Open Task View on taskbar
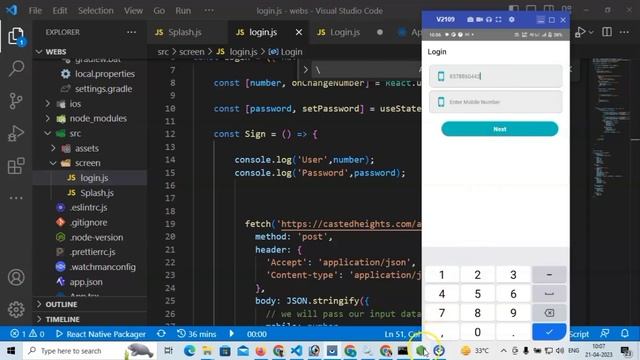The image size is (640, 360). click(x=168, y=351)
